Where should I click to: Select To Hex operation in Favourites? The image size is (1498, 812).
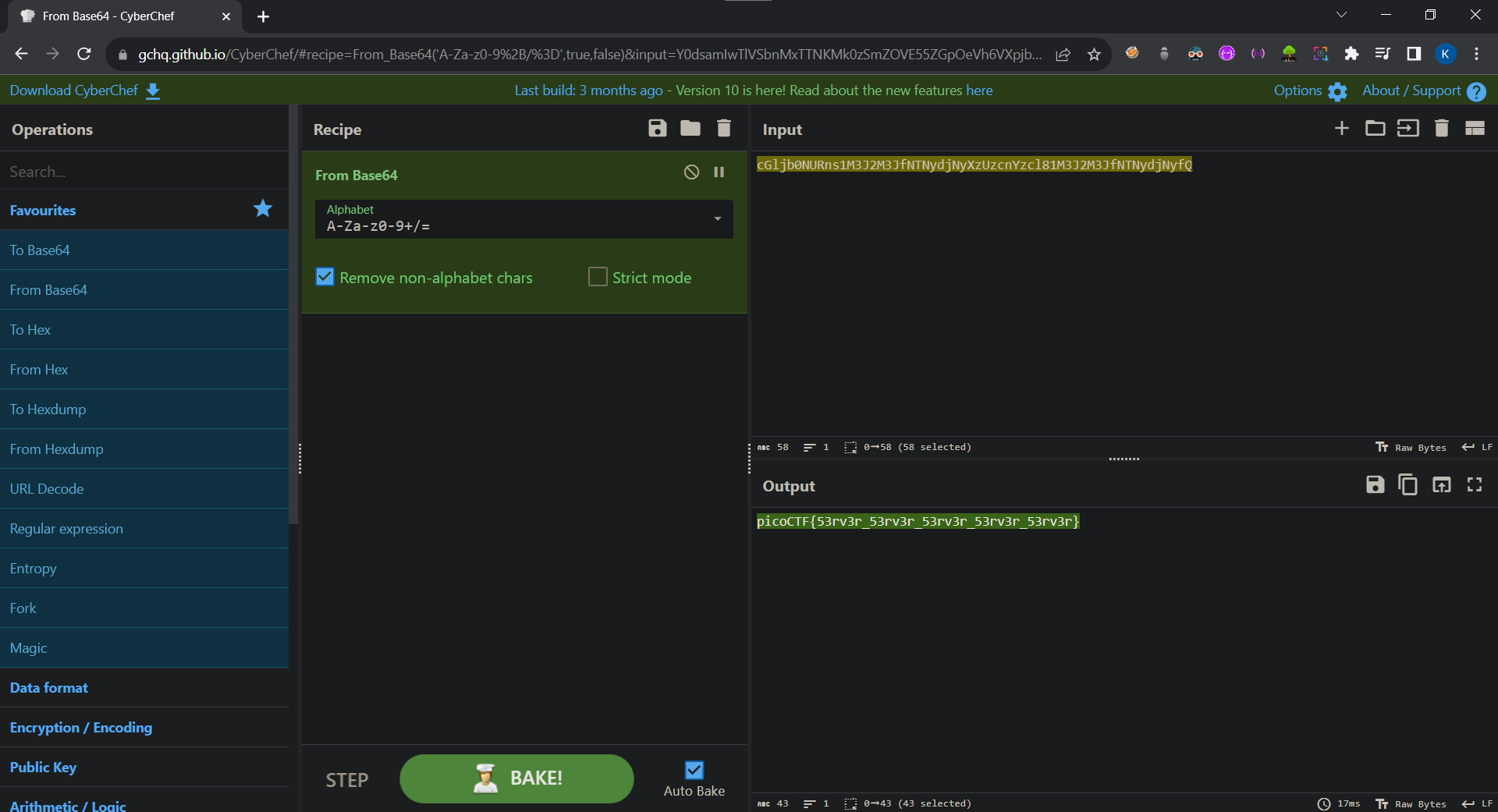point(30,330)
